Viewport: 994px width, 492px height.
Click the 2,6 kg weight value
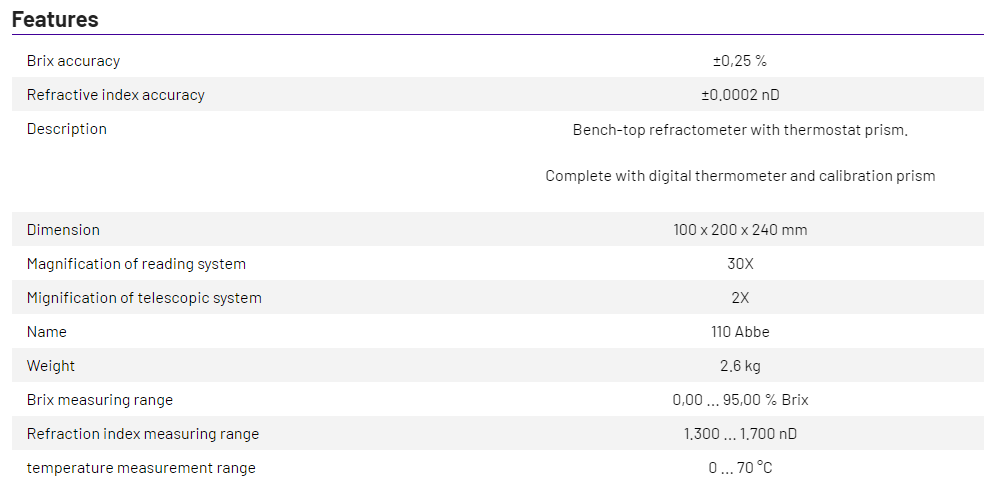coord(740,366)
